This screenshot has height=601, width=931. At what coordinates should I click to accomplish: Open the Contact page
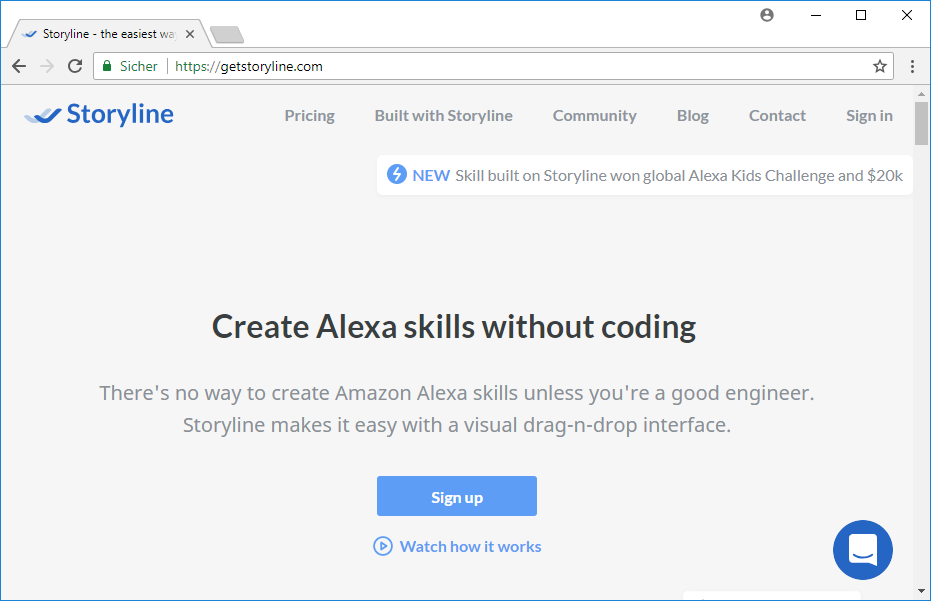[x=777, y=116]
